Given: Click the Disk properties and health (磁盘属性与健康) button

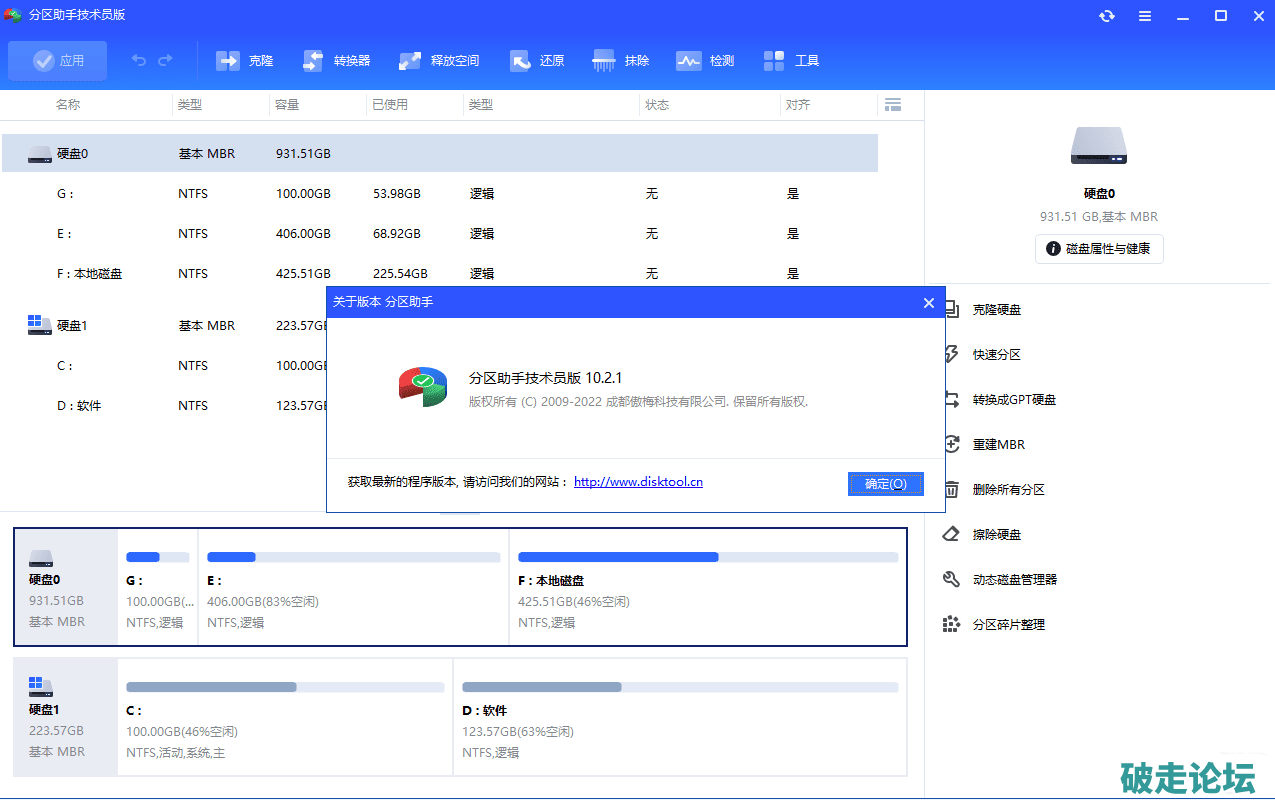Looking at the screenshot, I should point(1099,249).
